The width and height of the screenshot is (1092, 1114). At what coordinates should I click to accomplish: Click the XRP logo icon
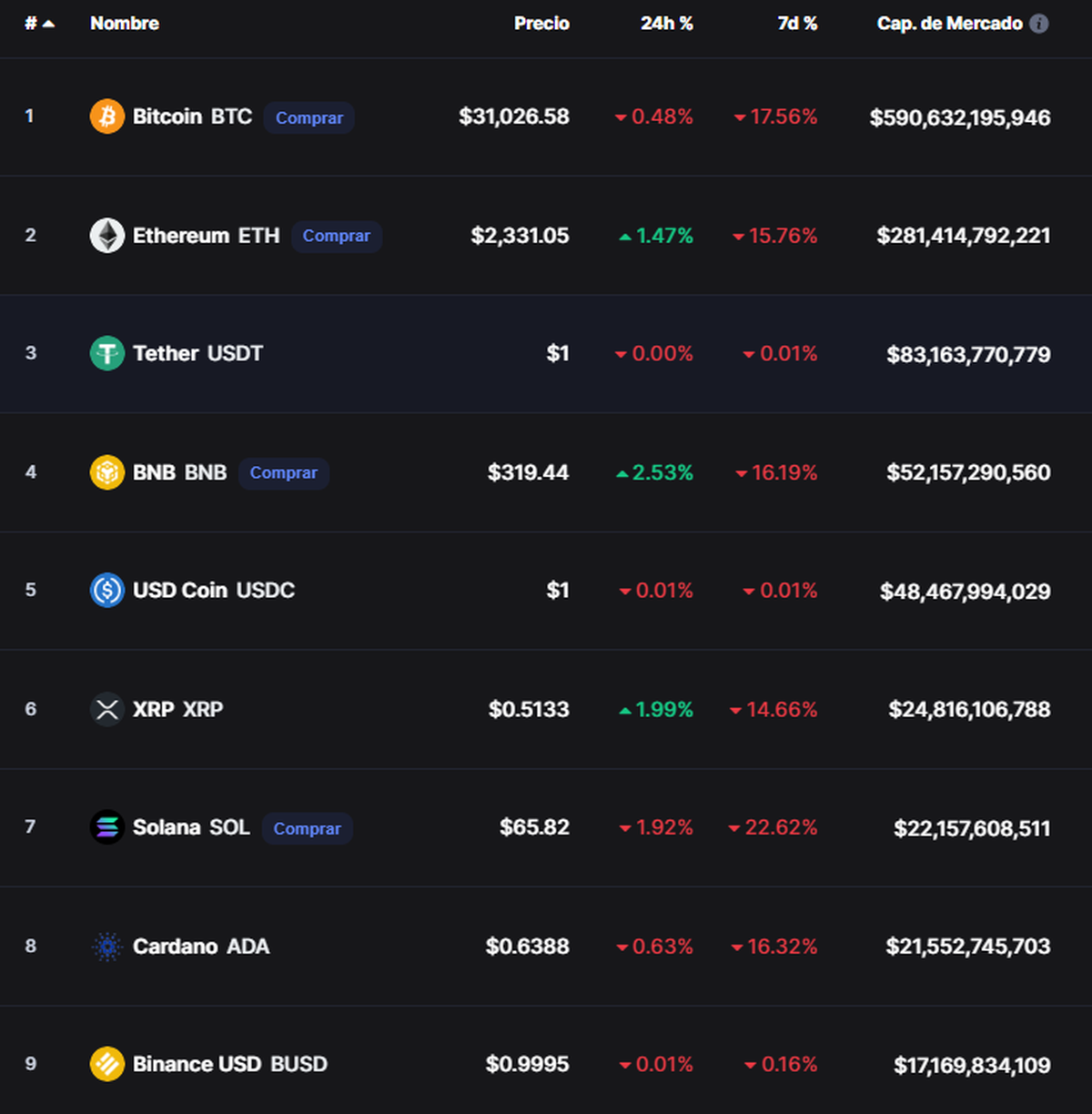[107, 709]
